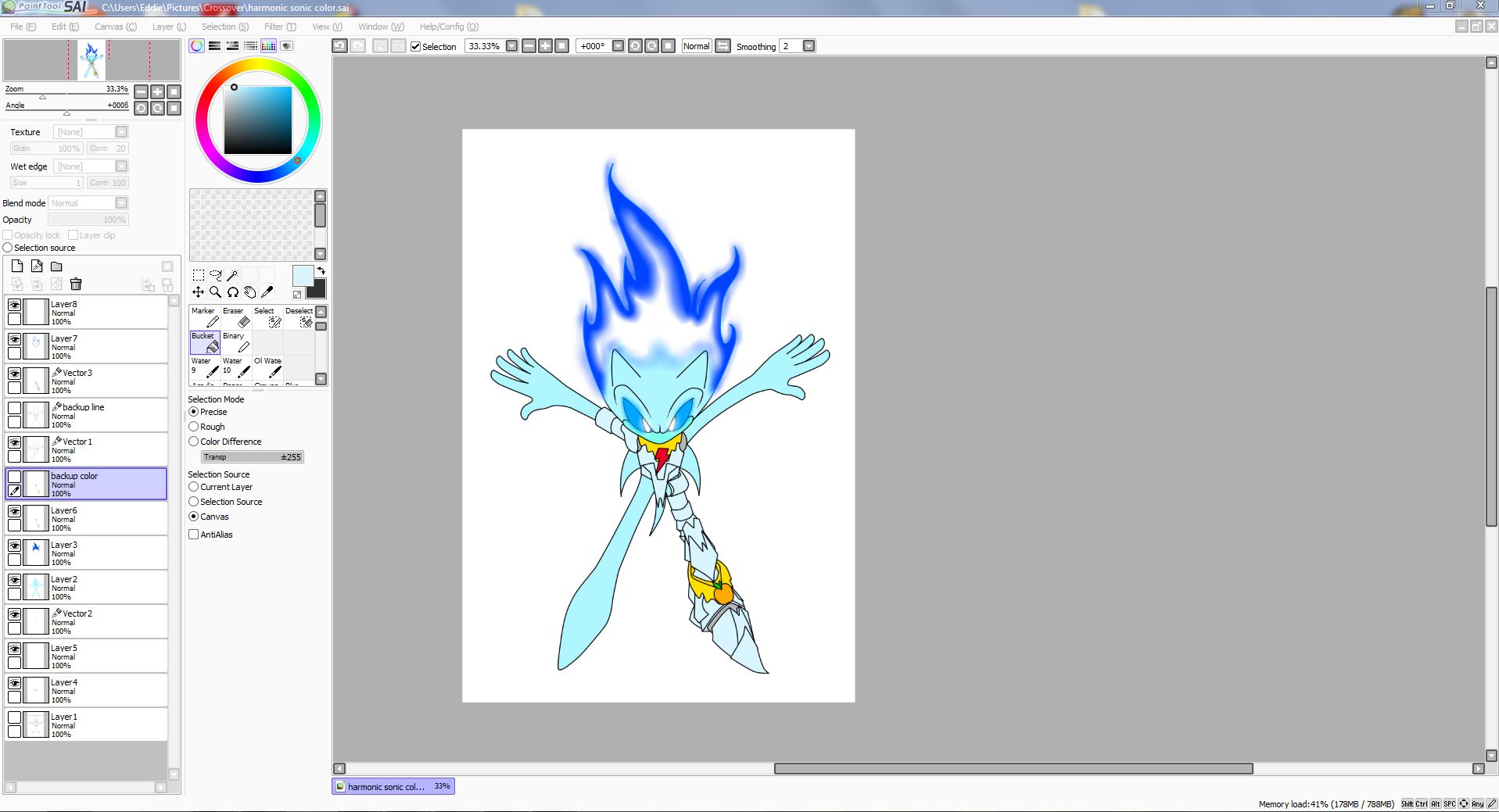Click the foreground light blue color swatch
Viewport: 1499px width, 812px height.
pos(302,275)
